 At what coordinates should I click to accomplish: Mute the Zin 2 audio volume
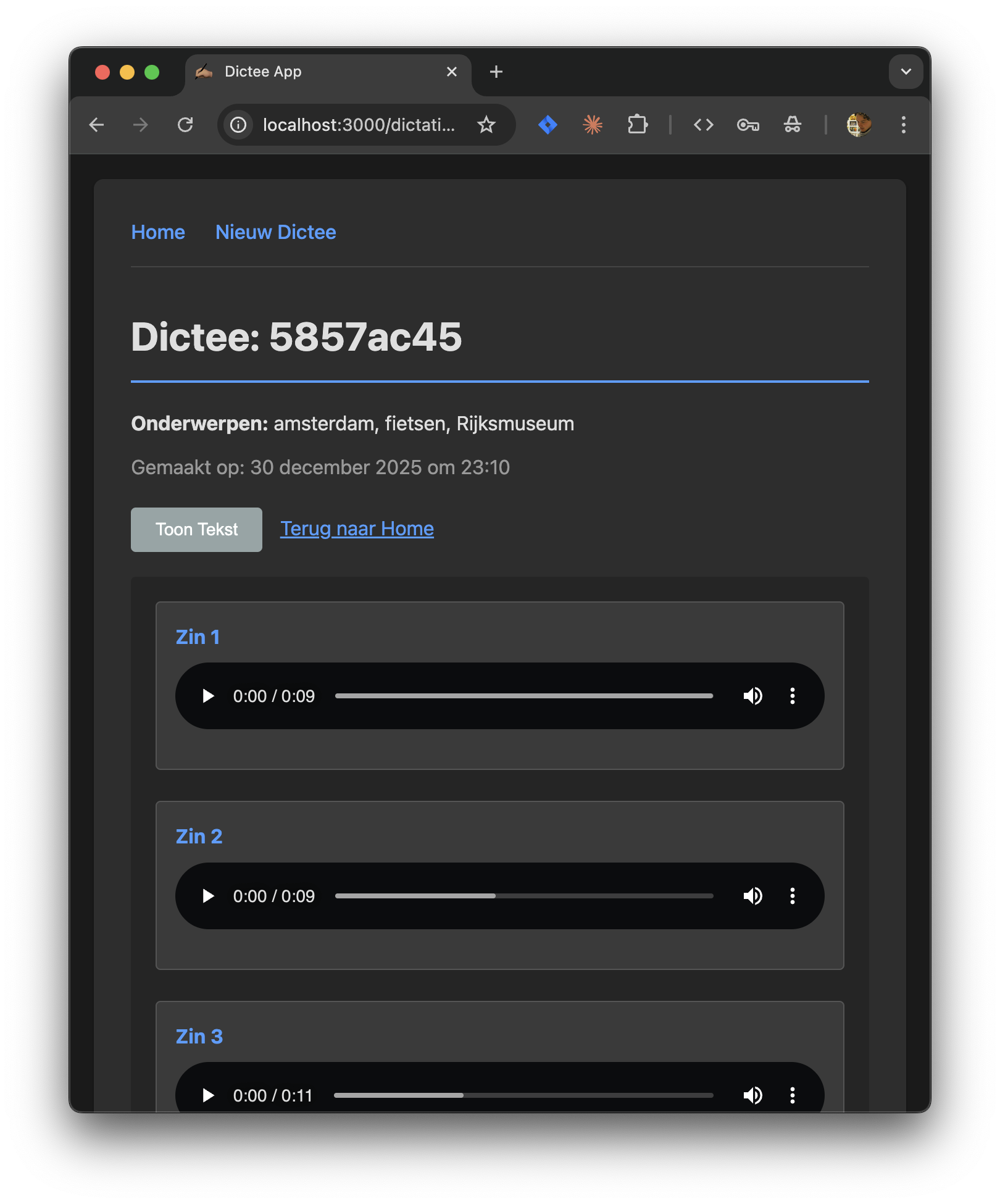753,896
